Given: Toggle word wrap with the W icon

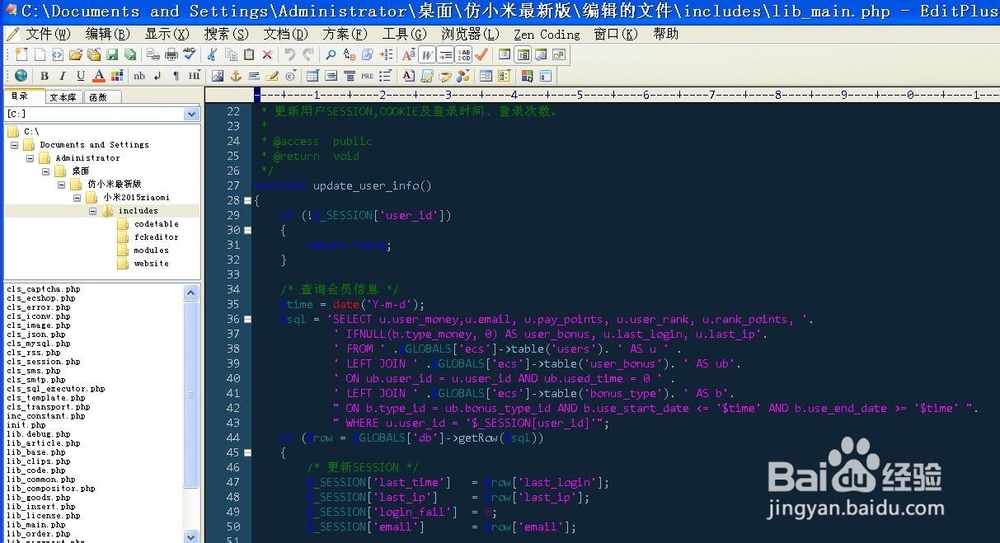Looking at the screenshot, I should [x=427, y=55].
